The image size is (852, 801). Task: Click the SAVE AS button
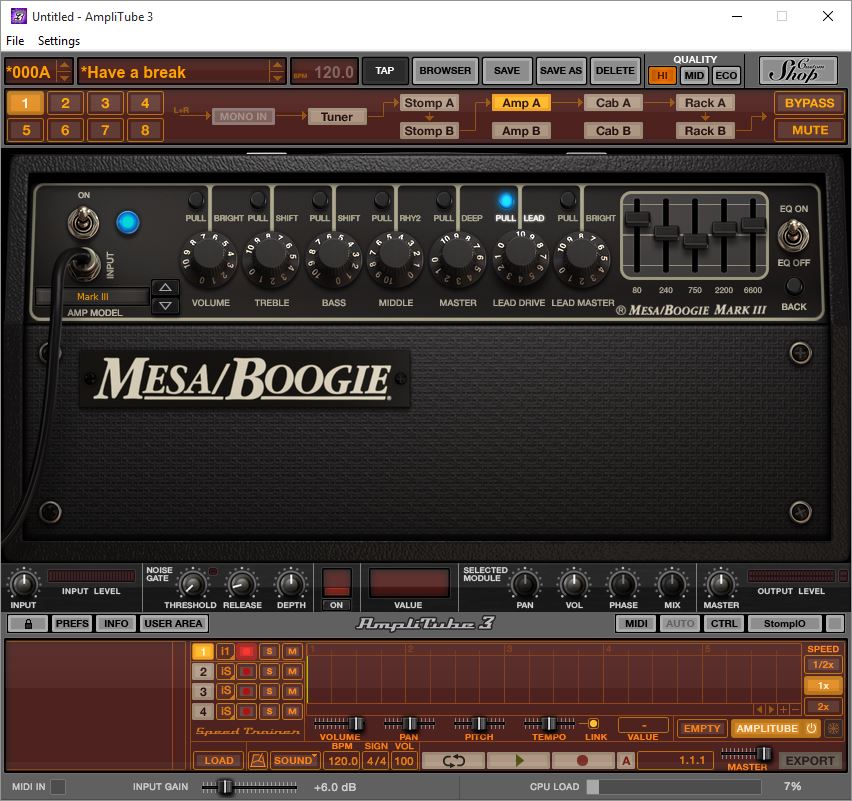(x=561, y=71)
